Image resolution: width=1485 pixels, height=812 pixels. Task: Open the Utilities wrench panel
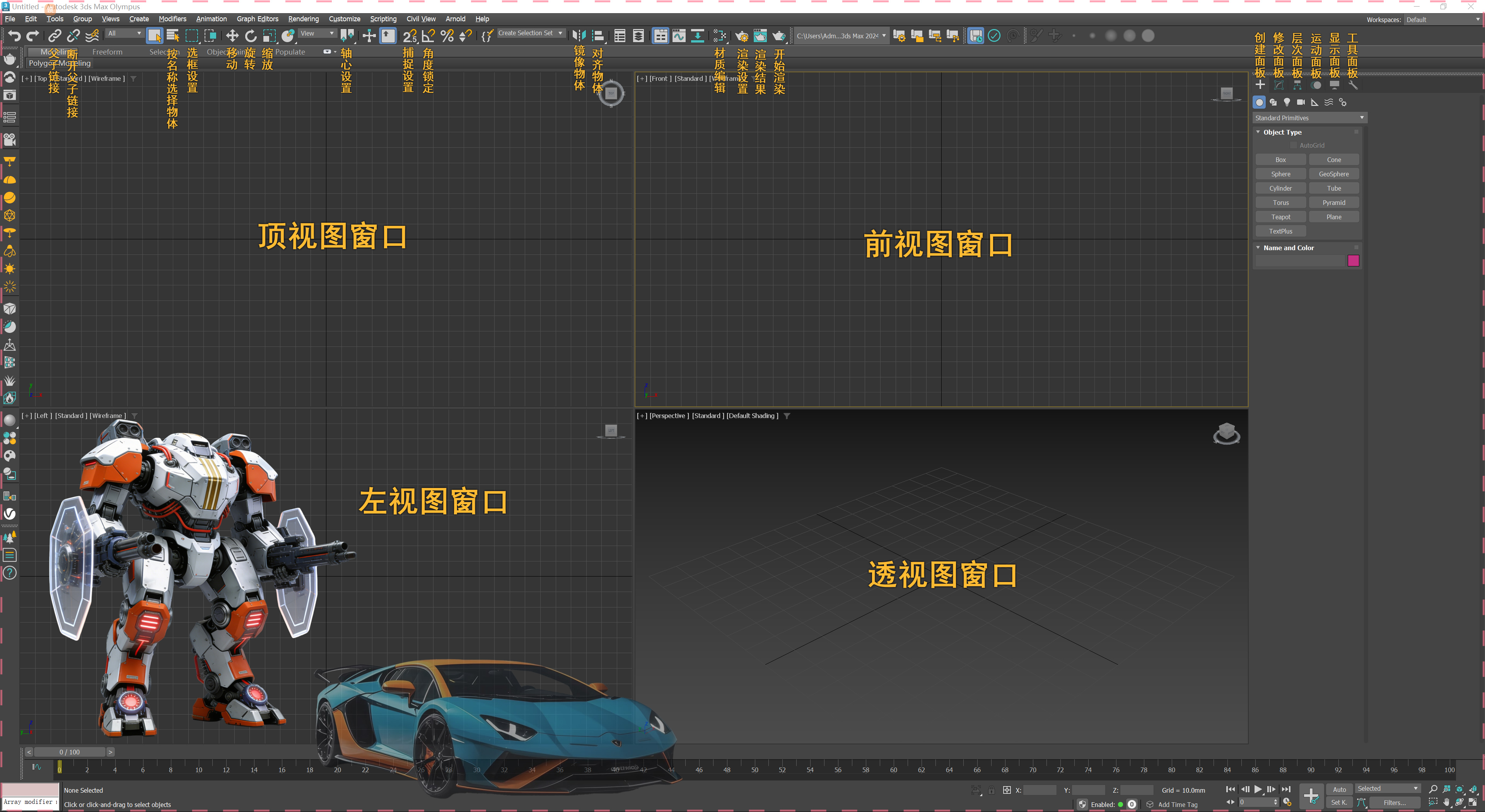[x=1352, y=85]
